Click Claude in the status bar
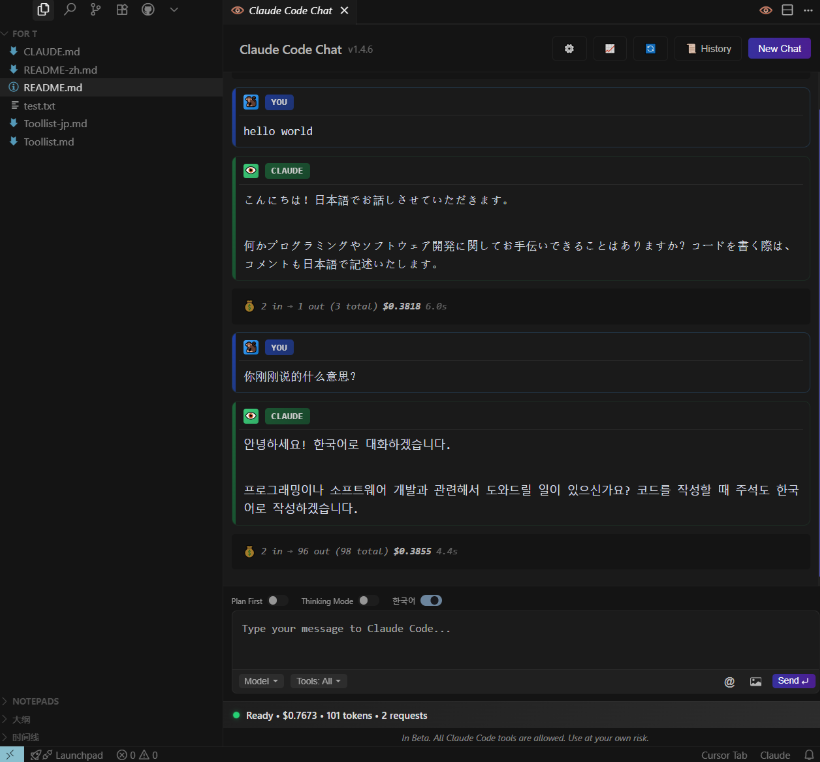The height and width of the screenshot is (762, 820). pos(775,755)
